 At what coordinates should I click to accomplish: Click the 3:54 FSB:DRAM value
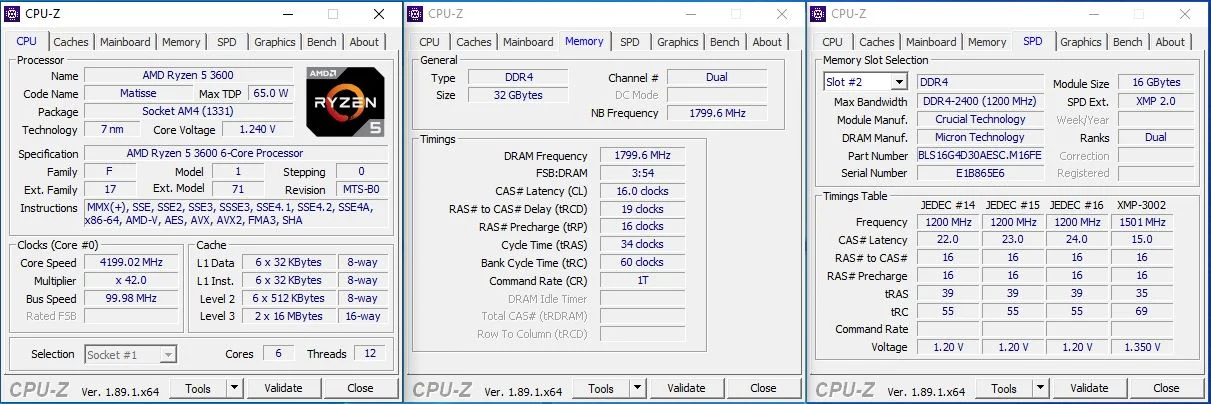pyautogui.click(x=641, y=174)
